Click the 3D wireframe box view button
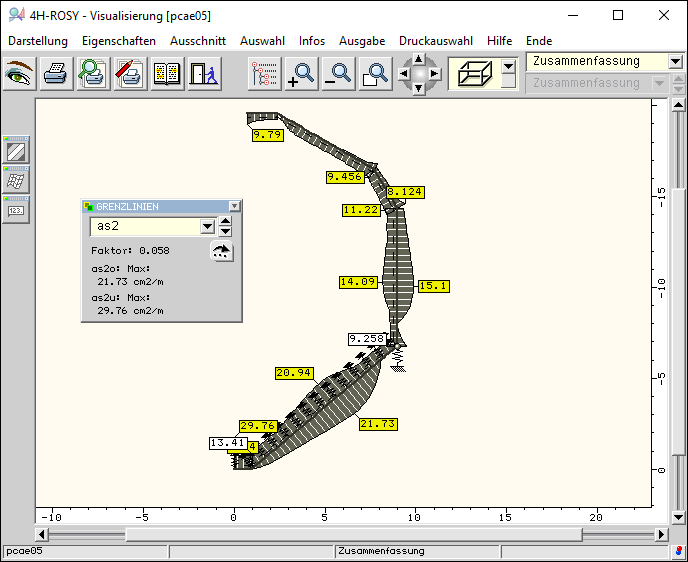 point(473,73)
